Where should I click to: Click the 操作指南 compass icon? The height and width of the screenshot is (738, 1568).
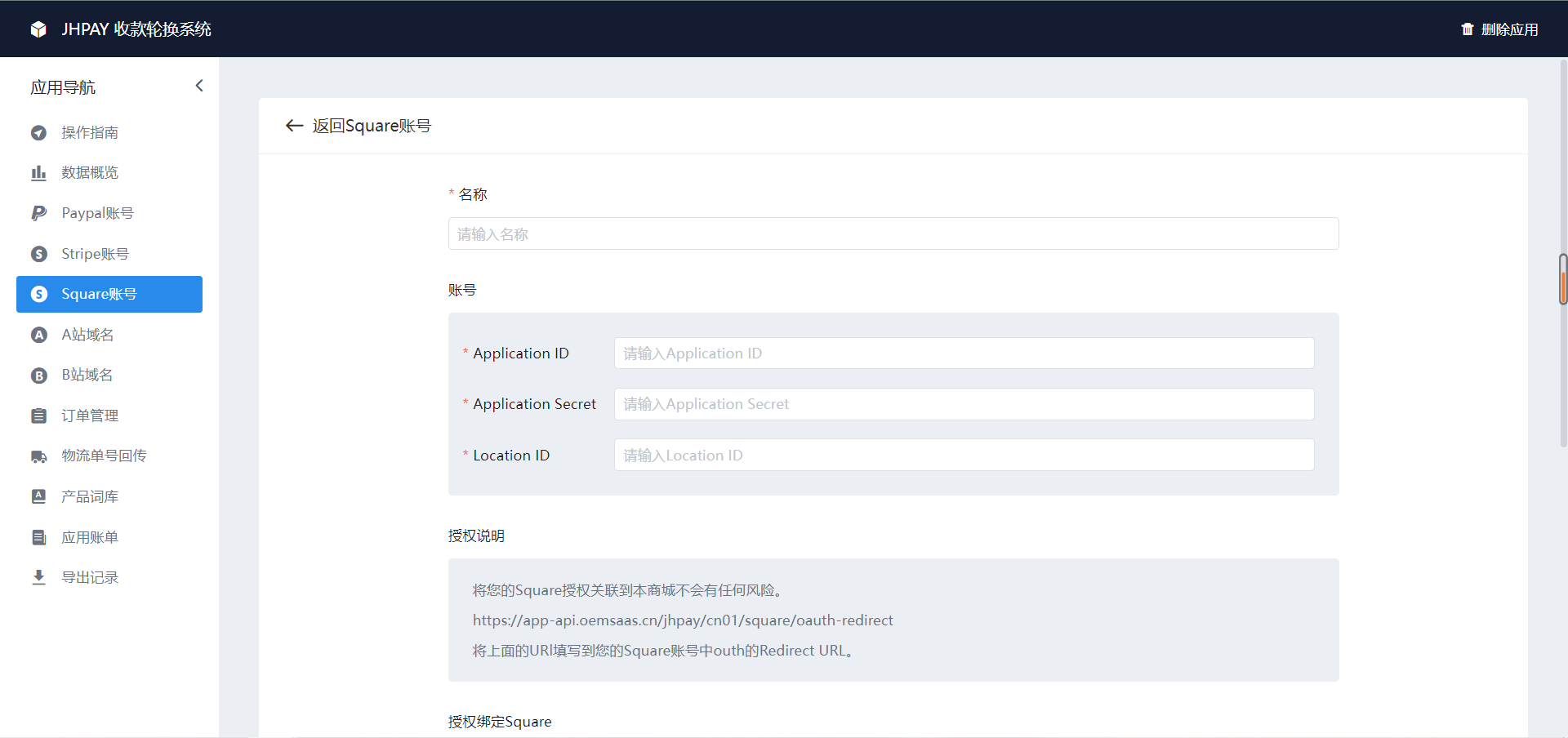click(x=38, y=132)
